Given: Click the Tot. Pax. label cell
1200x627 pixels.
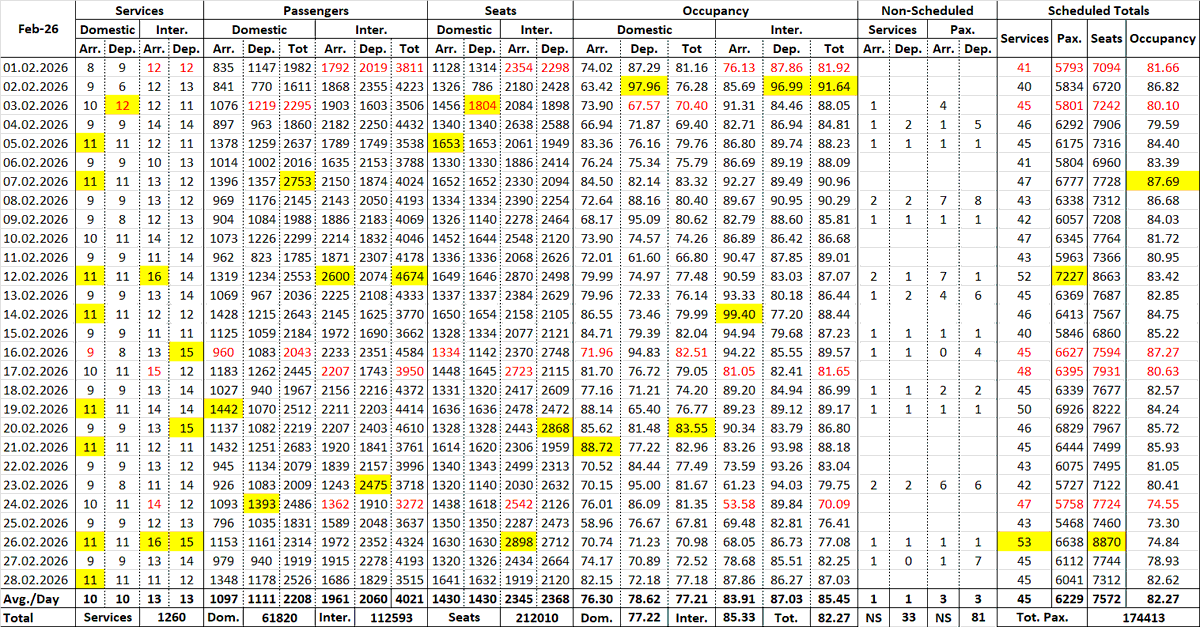Looking at the screenshot, I should coord(1044,617).
